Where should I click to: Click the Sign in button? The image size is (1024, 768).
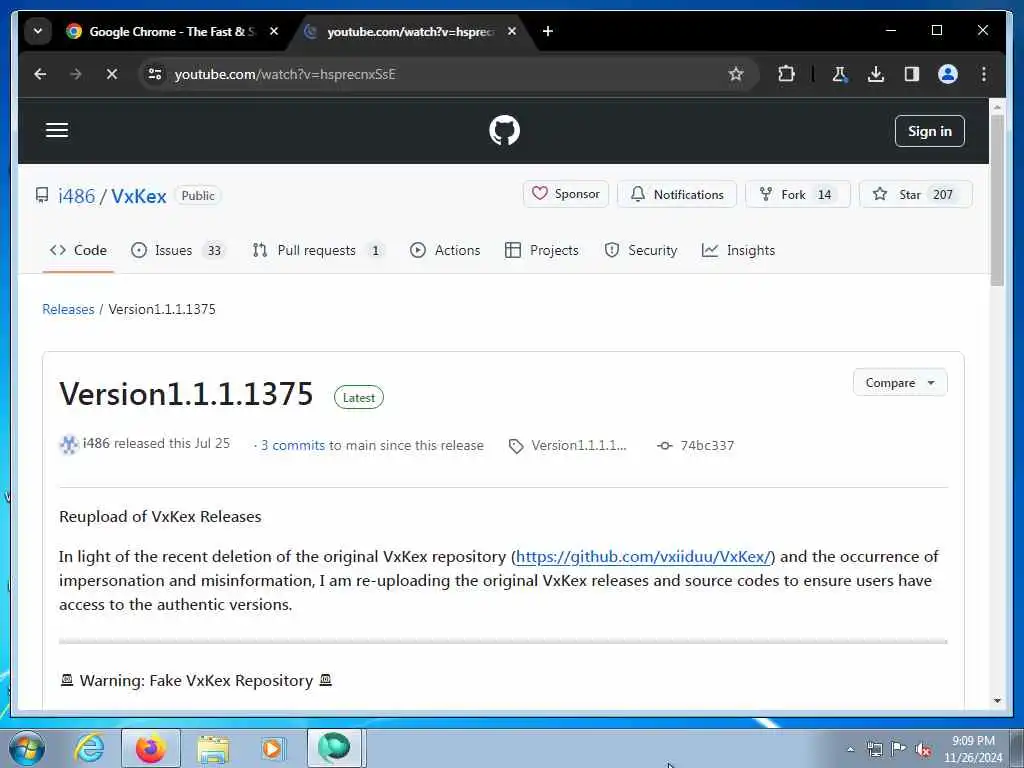point(929,131)
